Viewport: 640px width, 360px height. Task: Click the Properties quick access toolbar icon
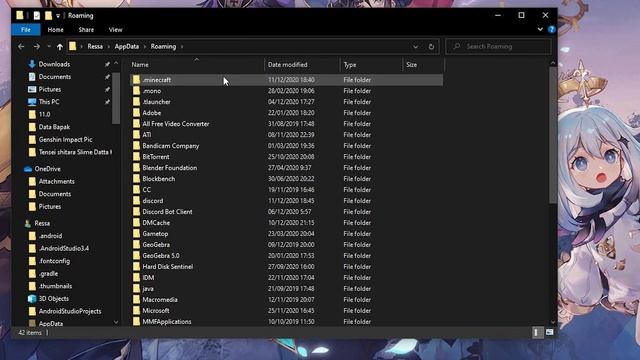click(37, 16)
